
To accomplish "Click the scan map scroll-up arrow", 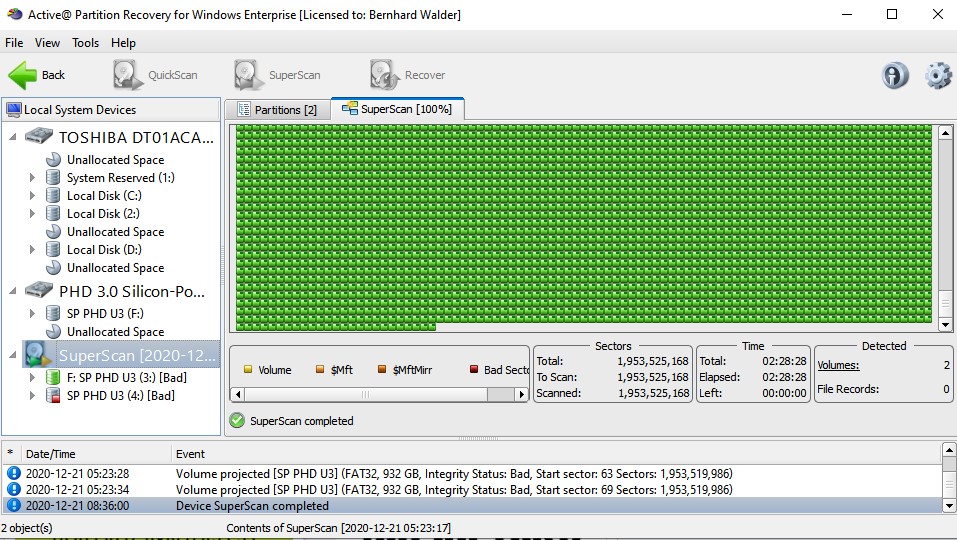I will click(945, 132).
